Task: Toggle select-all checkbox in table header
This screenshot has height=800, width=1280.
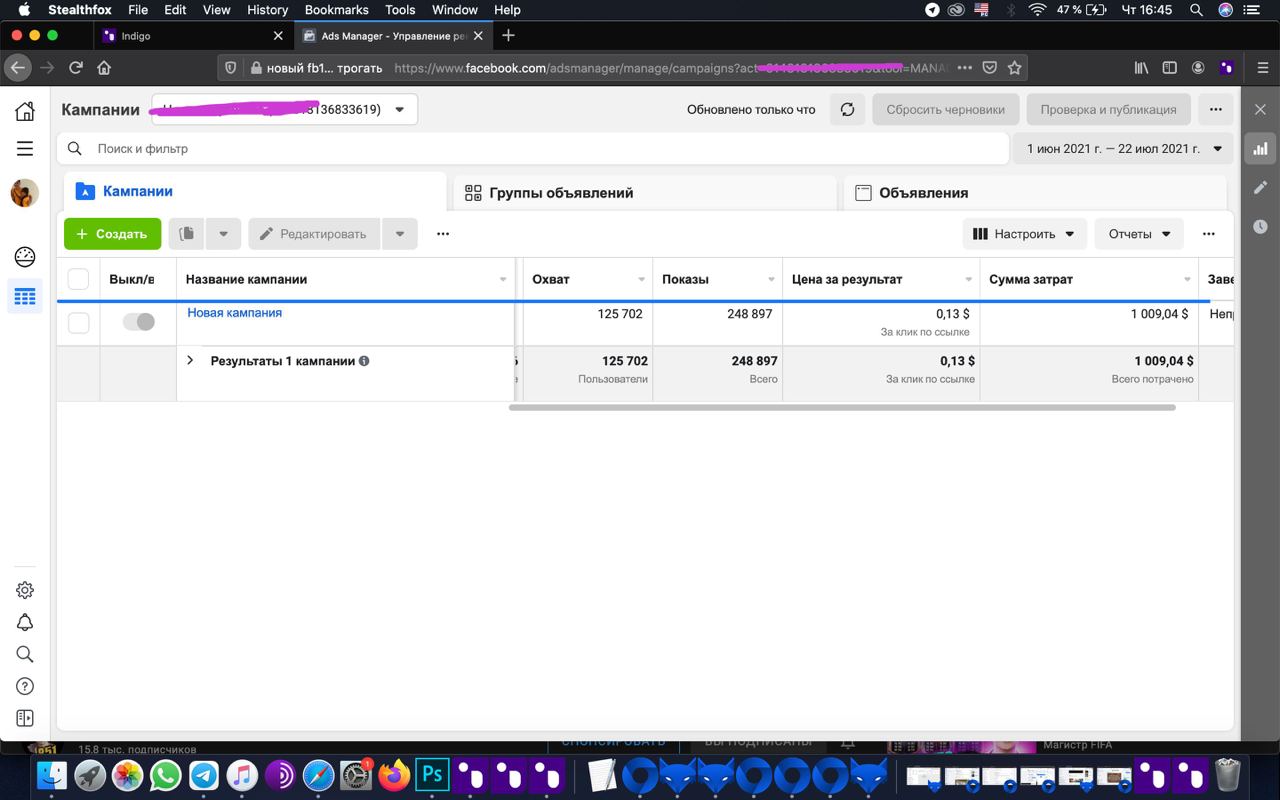Action: pyautogui.click(x=78, y=279)
